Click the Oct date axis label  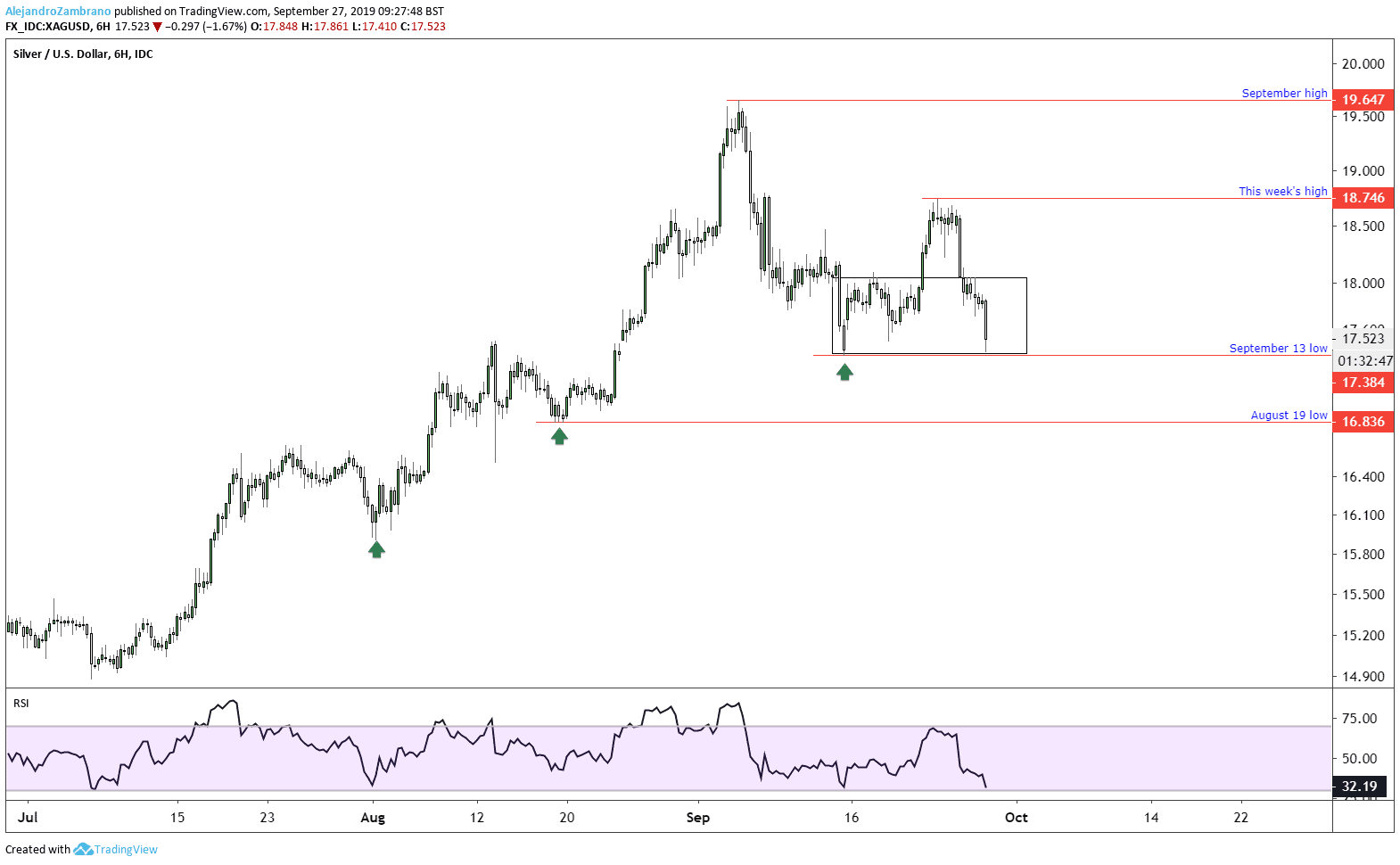coord(1017,818)
